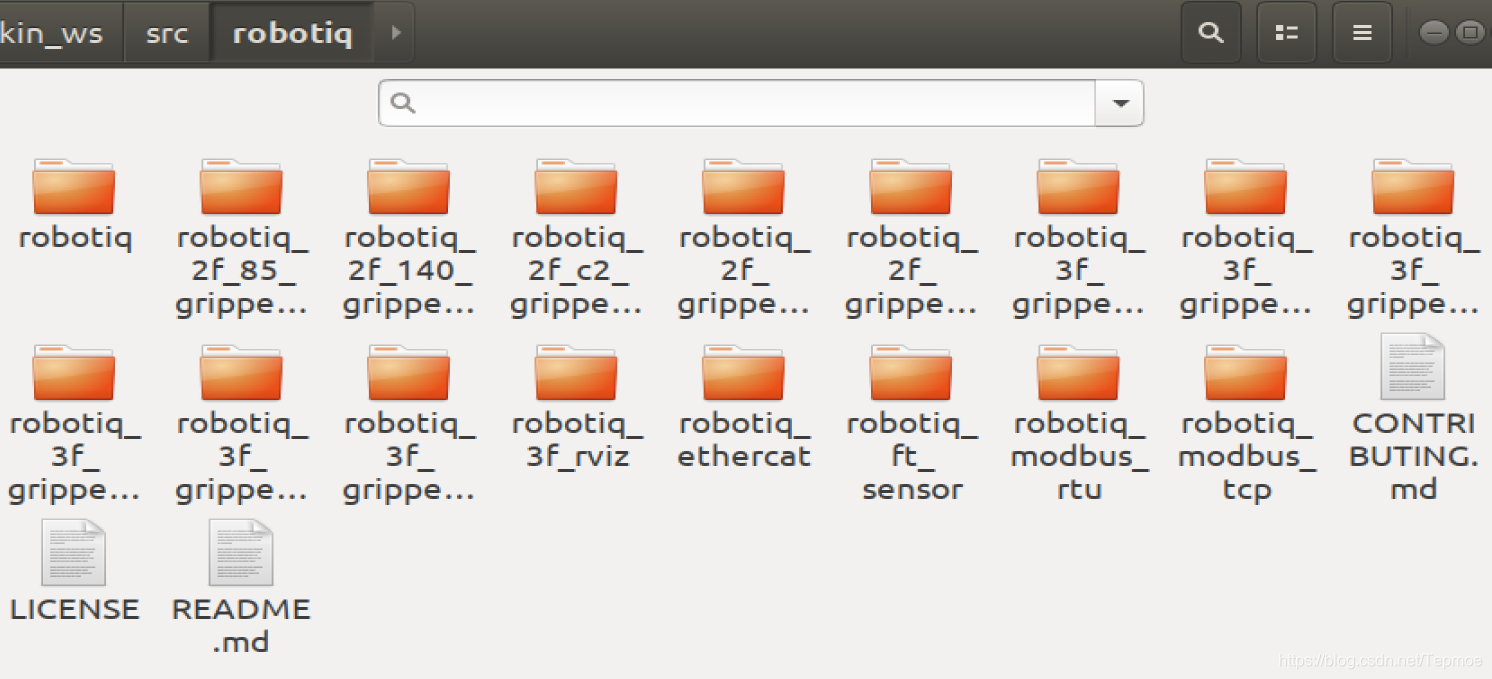Click the robotiq path bar button
The image size is (1492, 679).
293,33
